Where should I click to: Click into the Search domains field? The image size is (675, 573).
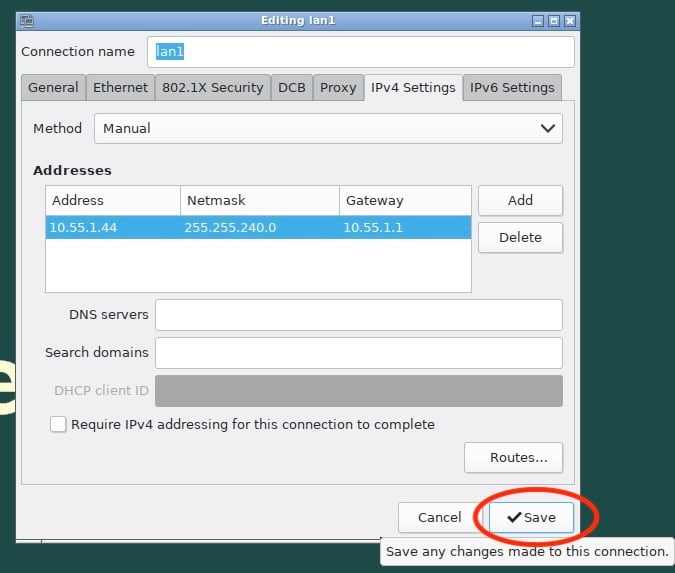point(358,352)
